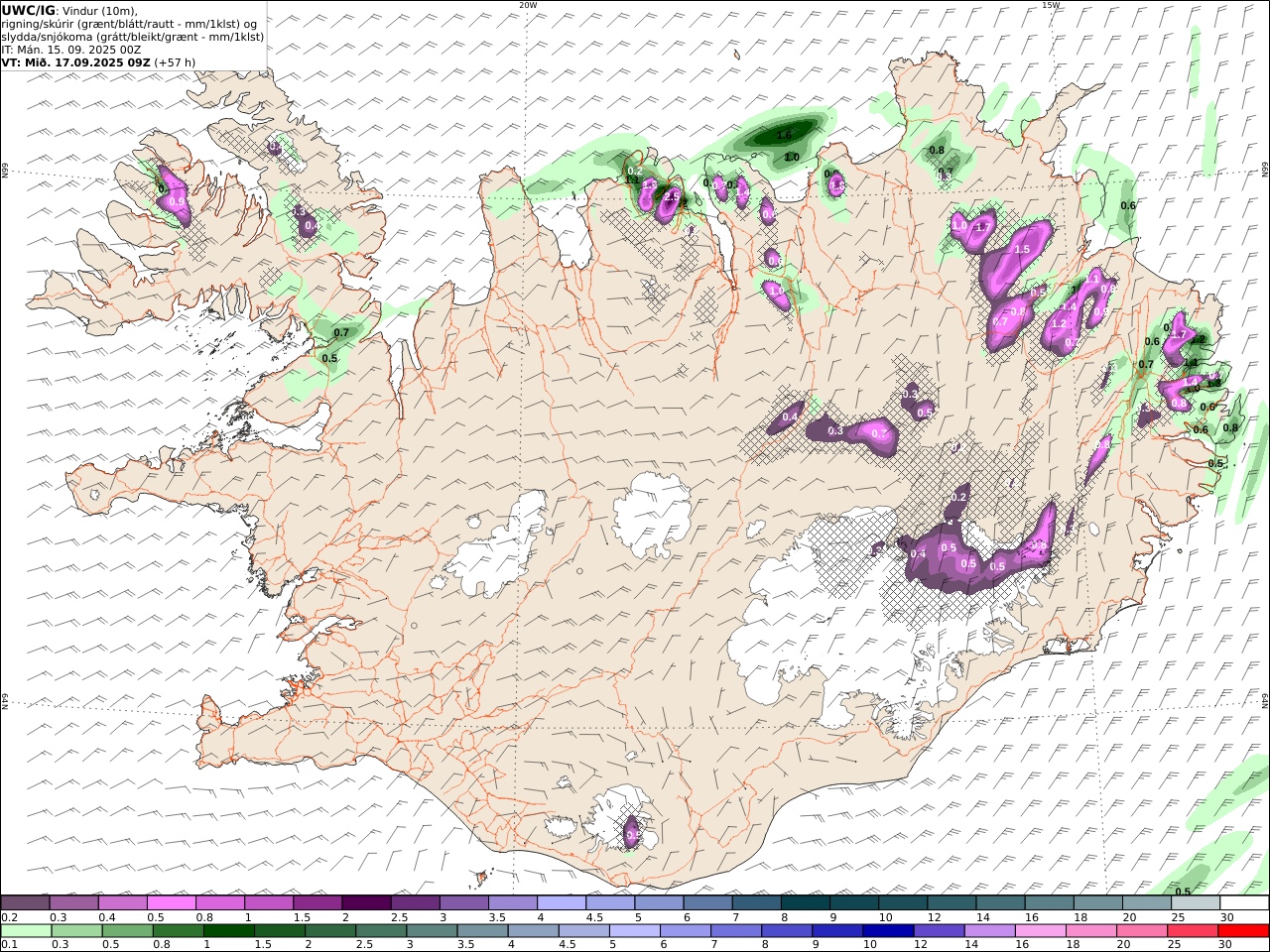Select the darkest green 1–1.5 rain scale swatch
Viewport: 1270px width, 952px height.
point(229,931)
